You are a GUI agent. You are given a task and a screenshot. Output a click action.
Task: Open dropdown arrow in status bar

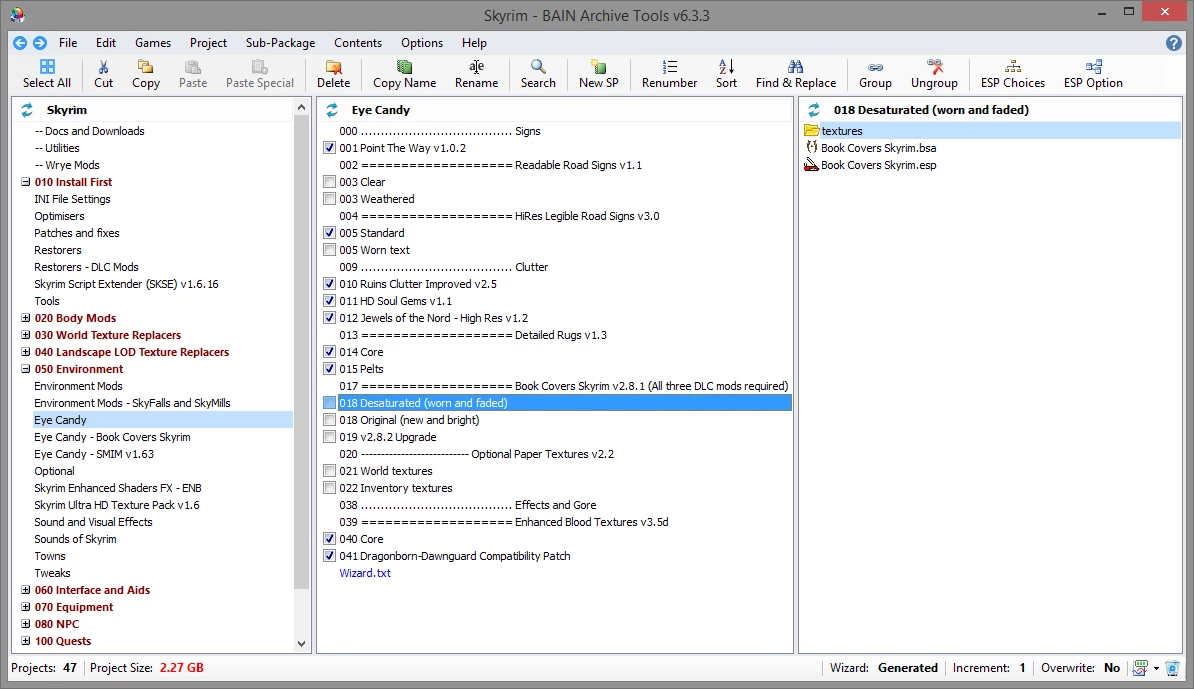1156,668
